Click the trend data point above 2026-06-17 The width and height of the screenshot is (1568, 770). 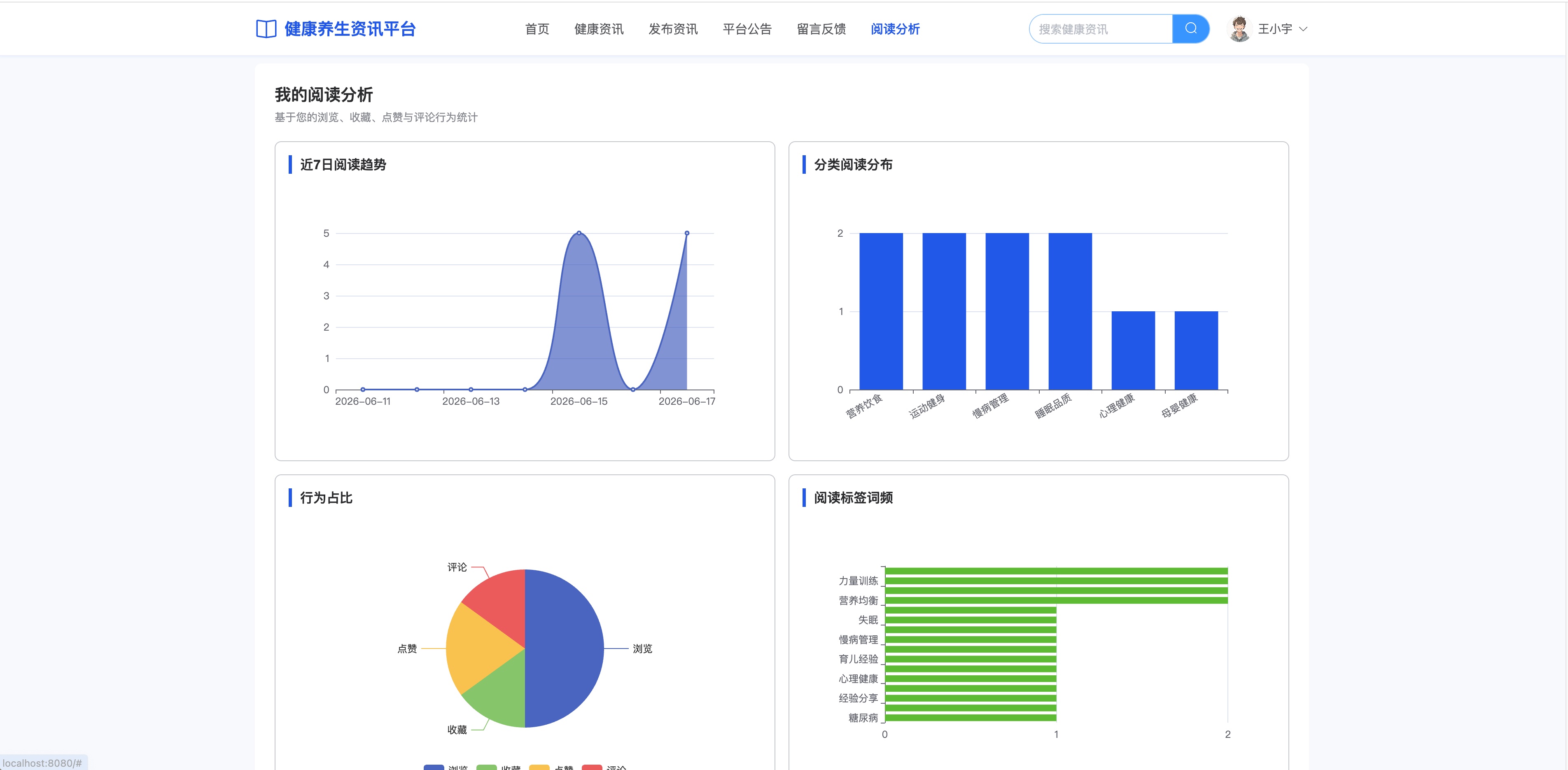pos(686,233)
